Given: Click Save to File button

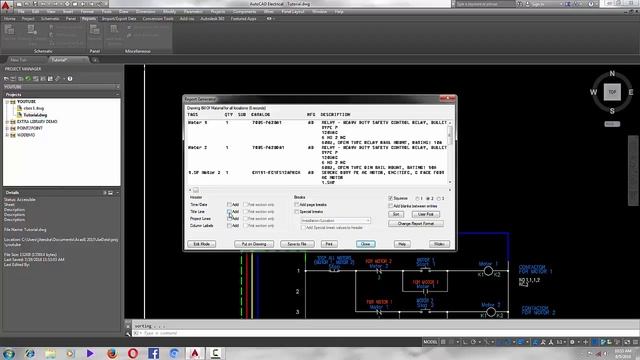Looking at the screenshot, I should tap(297, 244).
